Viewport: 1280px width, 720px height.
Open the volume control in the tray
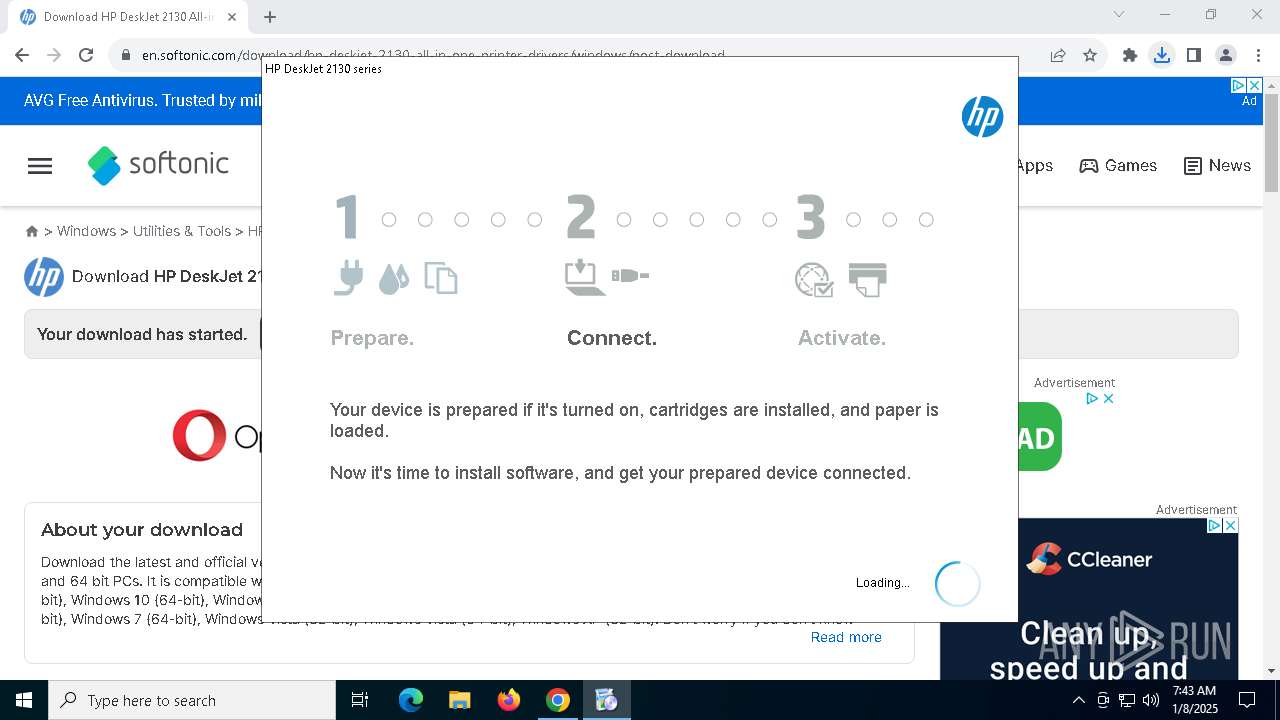pos(1151,700)
